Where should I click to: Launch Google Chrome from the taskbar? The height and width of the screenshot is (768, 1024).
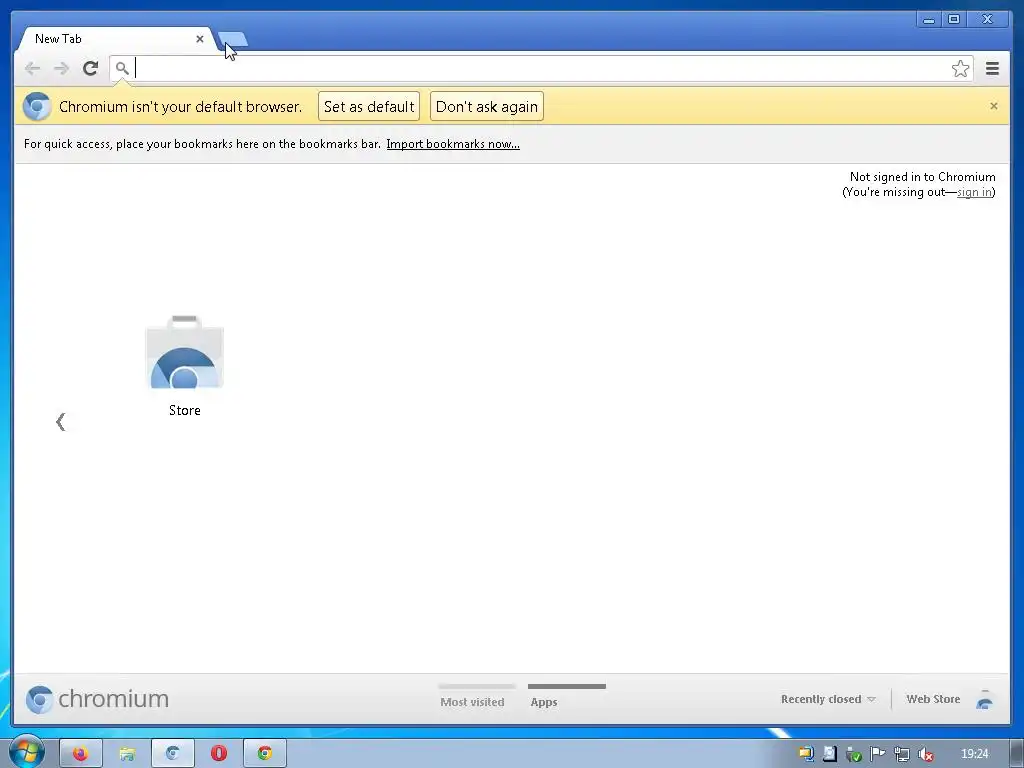264,754
